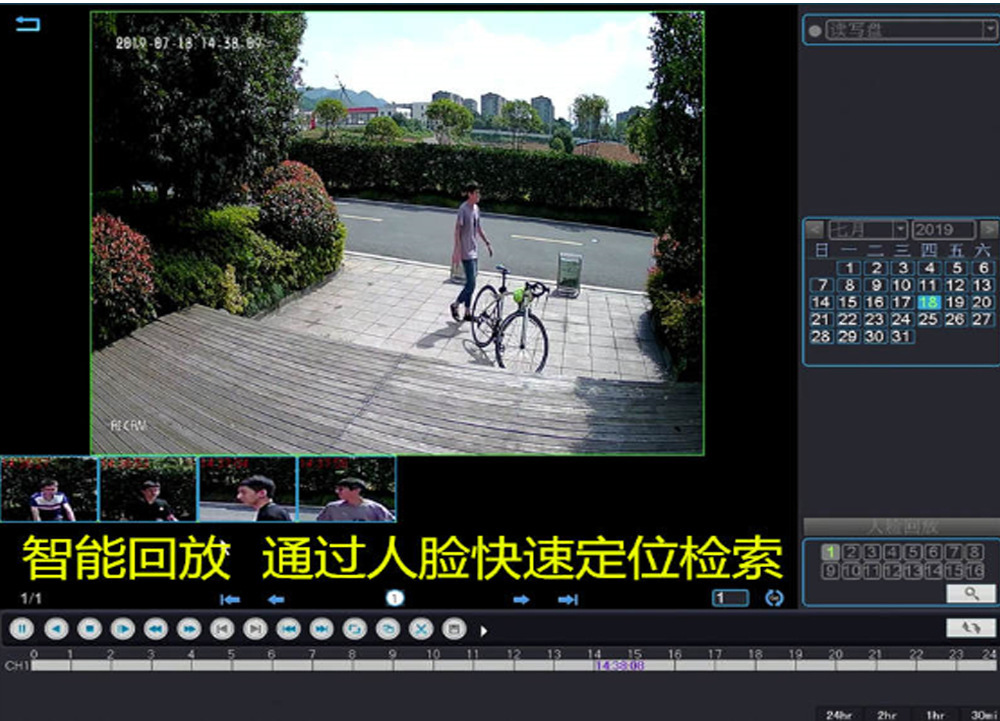The width and height of the screenshot is (1000, 721).
Task: Switch timeline scale to 30min
Action: pyautogui.click(x=982, y=715)
